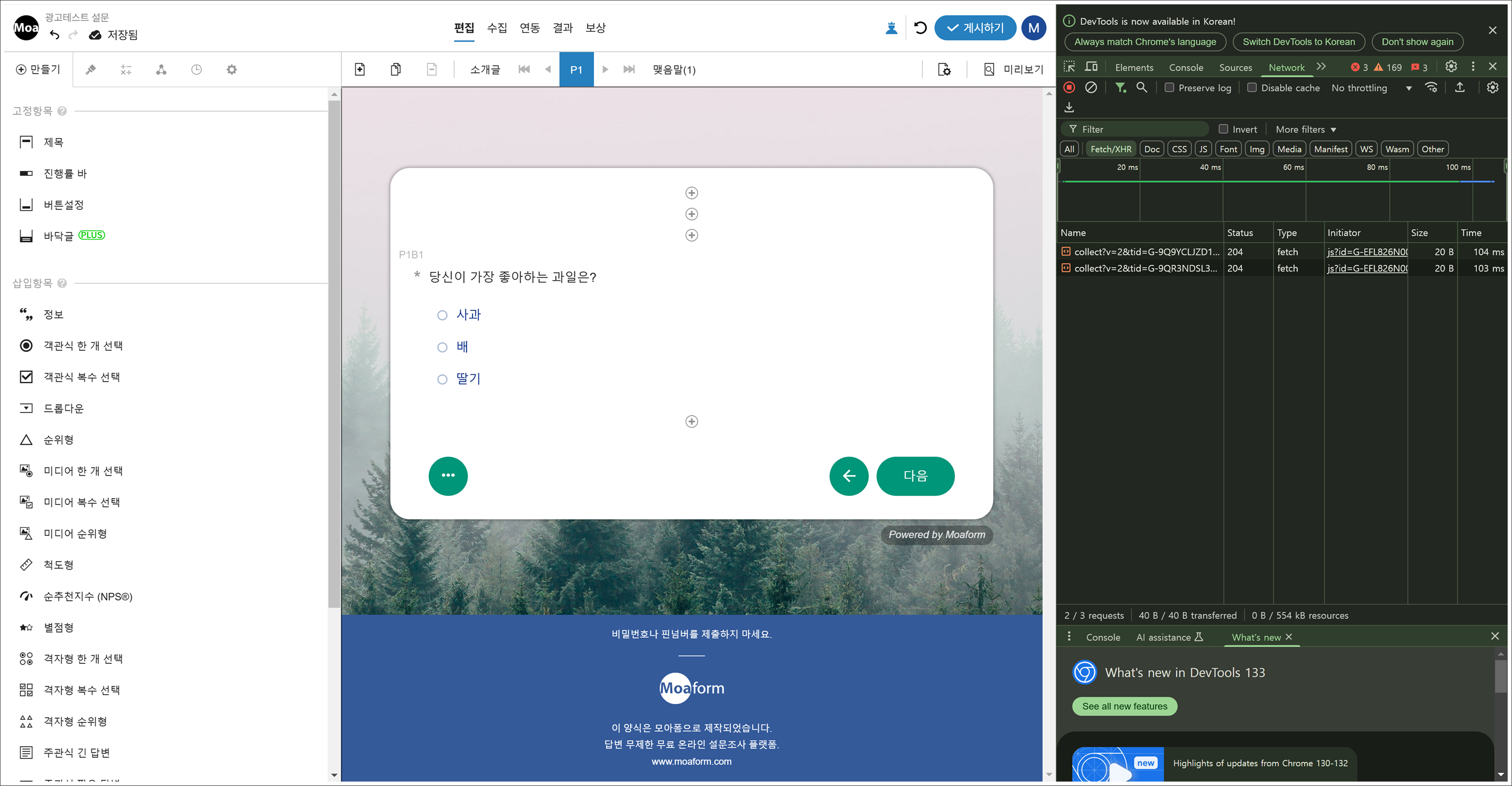Click the refresh circular arrow in header
1512x786 pixels.
coord(920,28)
